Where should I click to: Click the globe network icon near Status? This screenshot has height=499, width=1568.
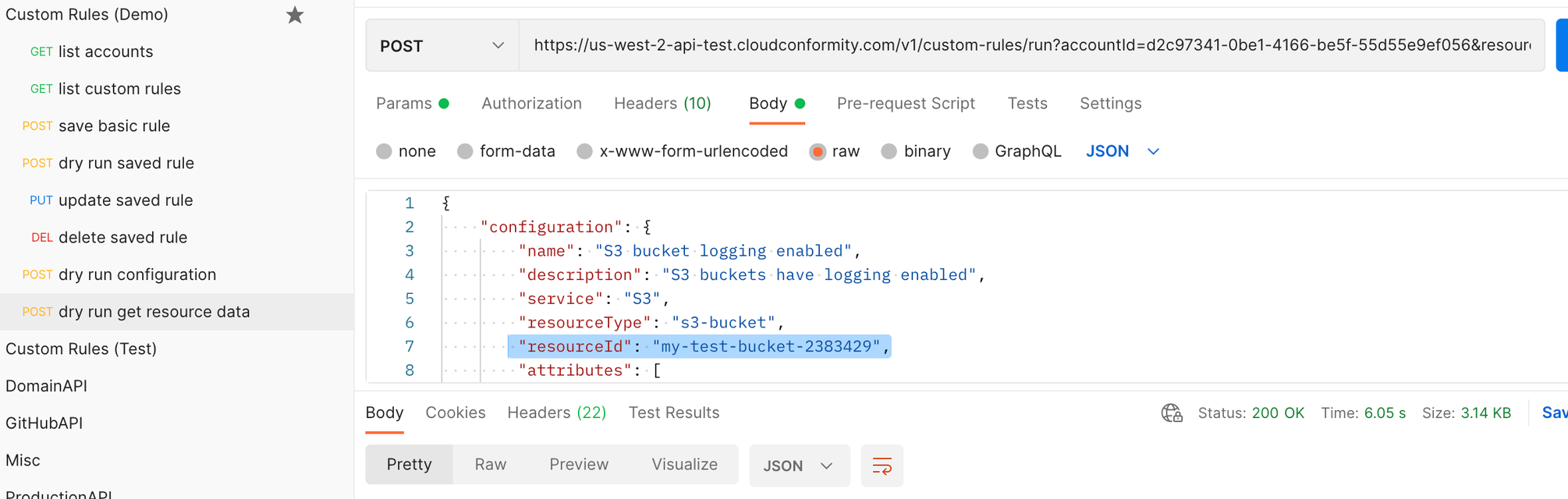(x=1171, y=413)
